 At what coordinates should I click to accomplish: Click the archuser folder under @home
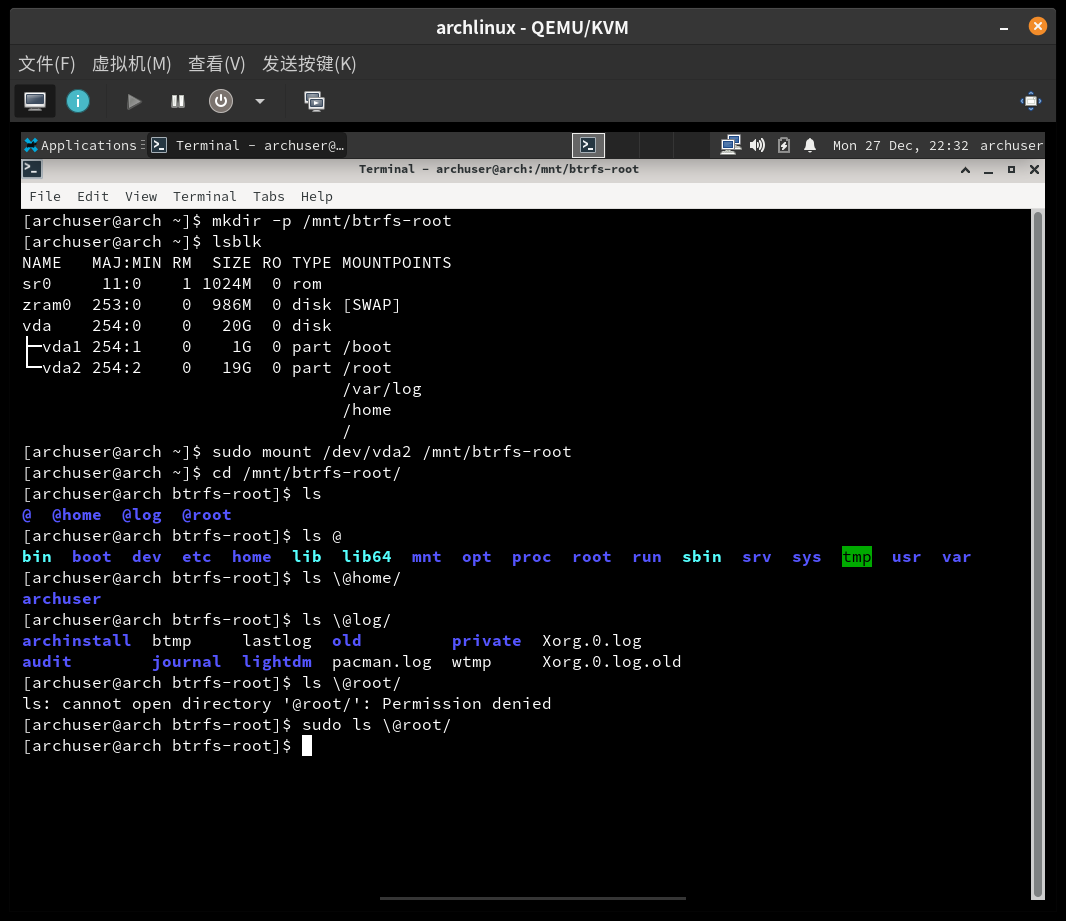61,599
